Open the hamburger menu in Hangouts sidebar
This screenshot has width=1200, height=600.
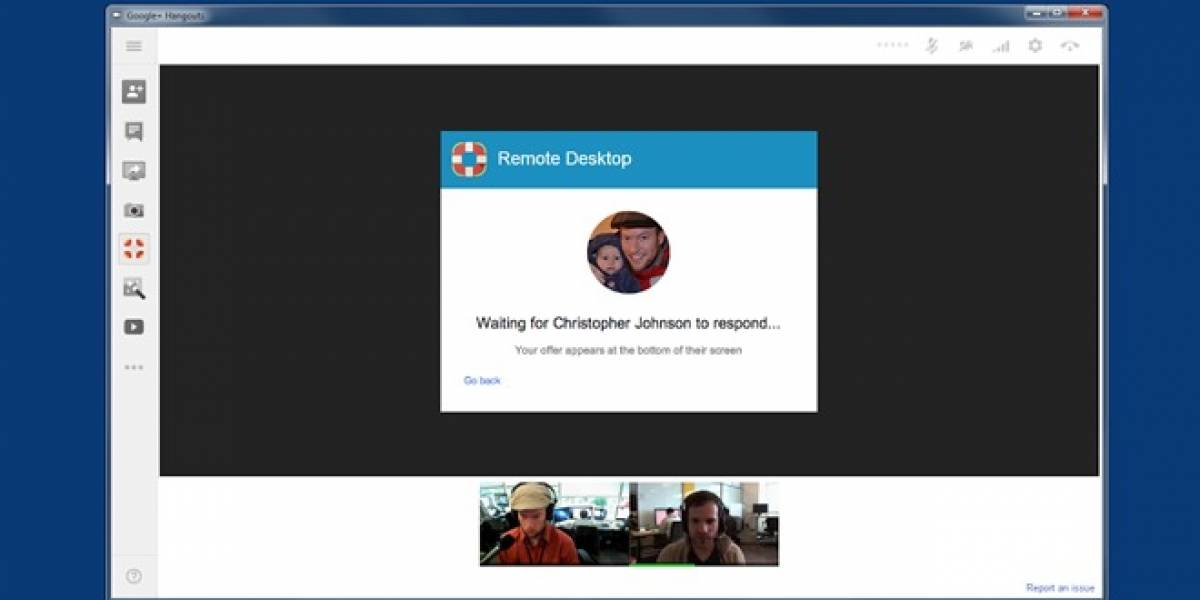click(134, 46)
